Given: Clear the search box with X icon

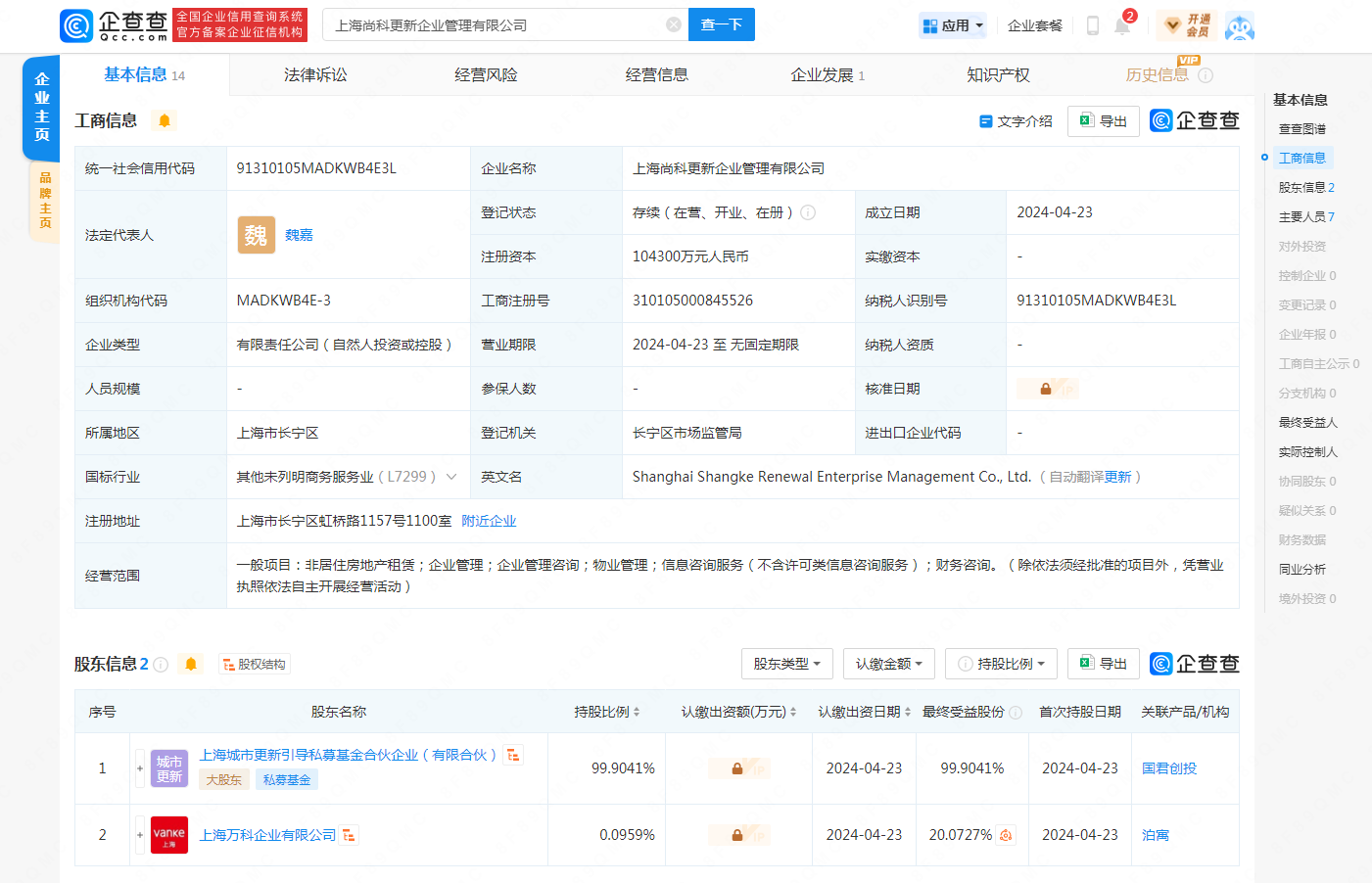Looking at the screenshot, I should click(x=674, y=24).
